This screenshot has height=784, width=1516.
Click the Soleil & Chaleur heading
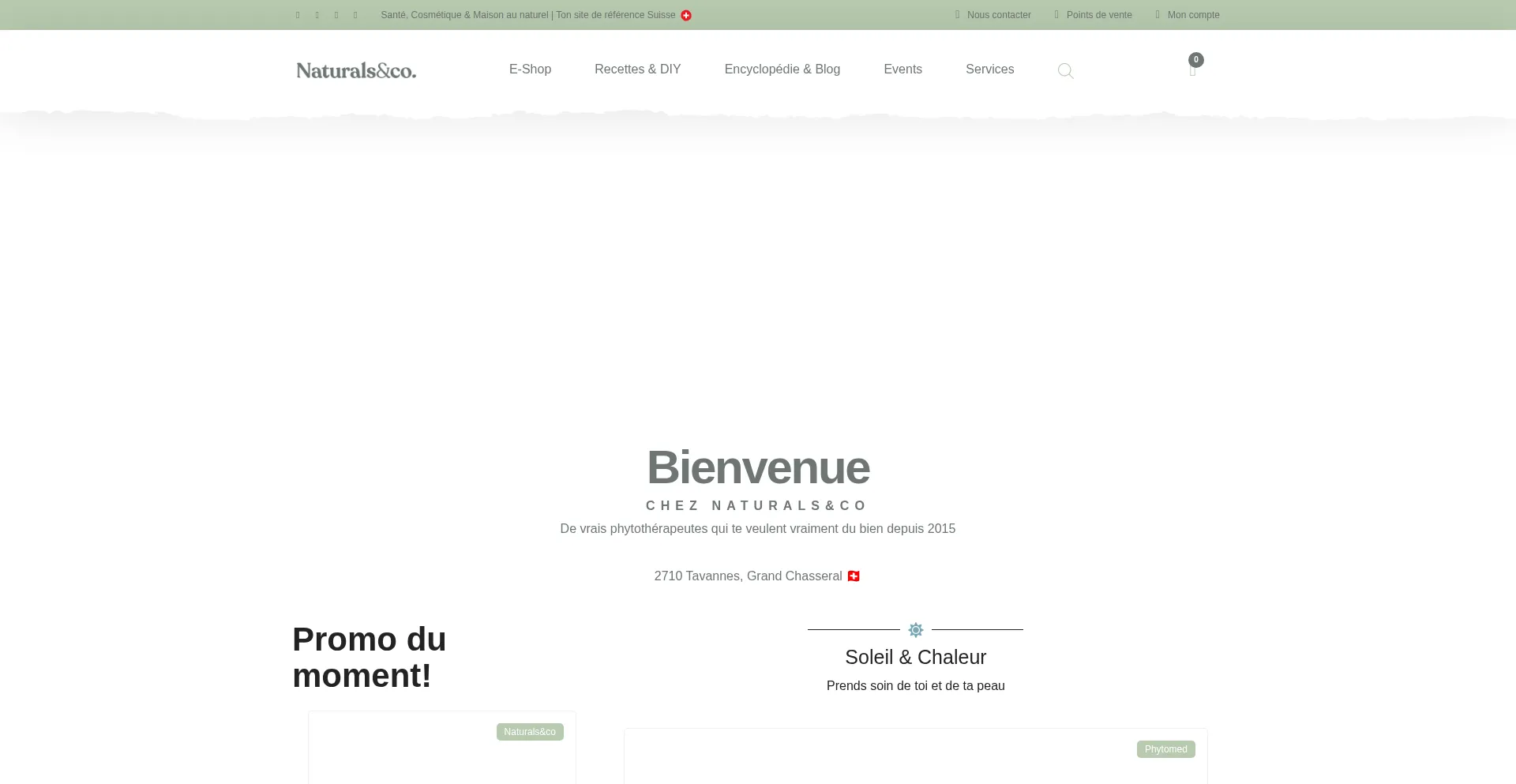click(x=916, y=657)
